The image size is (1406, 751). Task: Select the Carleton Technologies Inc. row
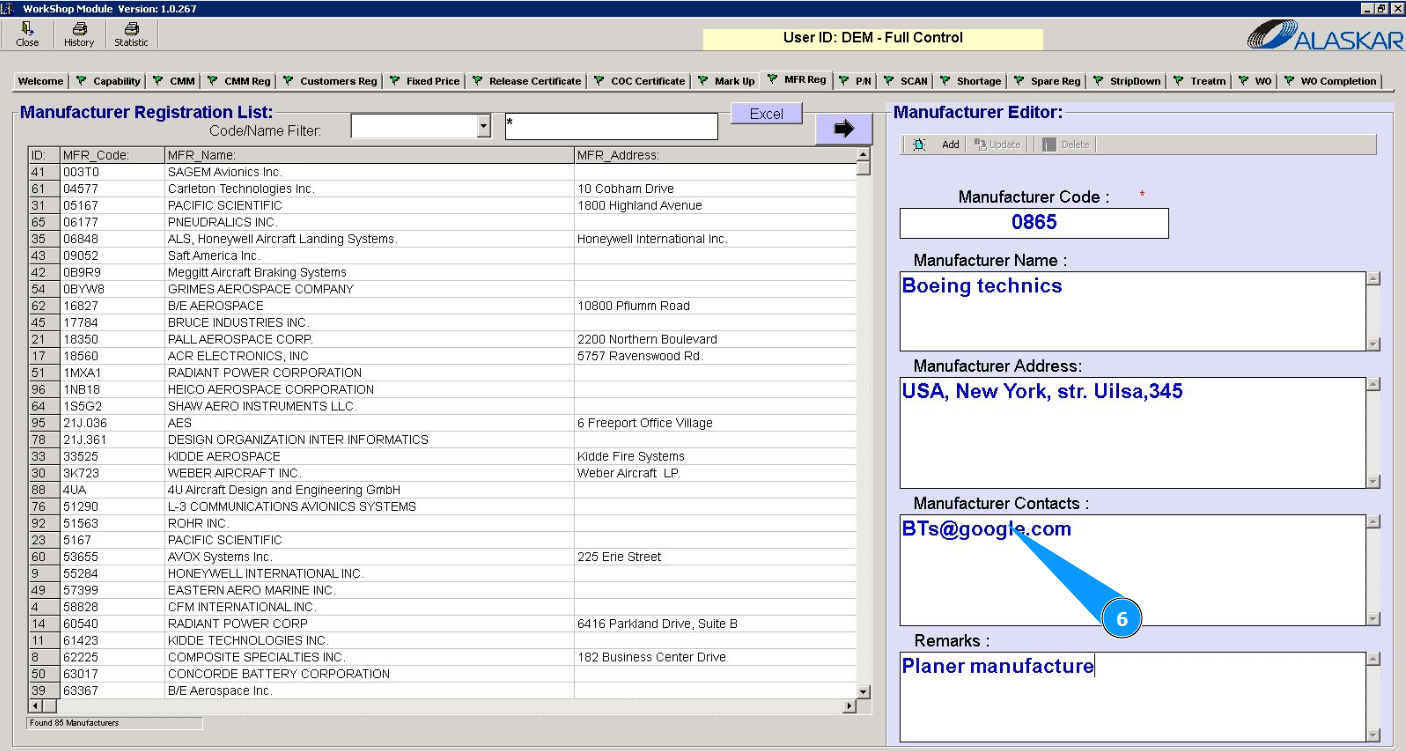tap(442, 189)
